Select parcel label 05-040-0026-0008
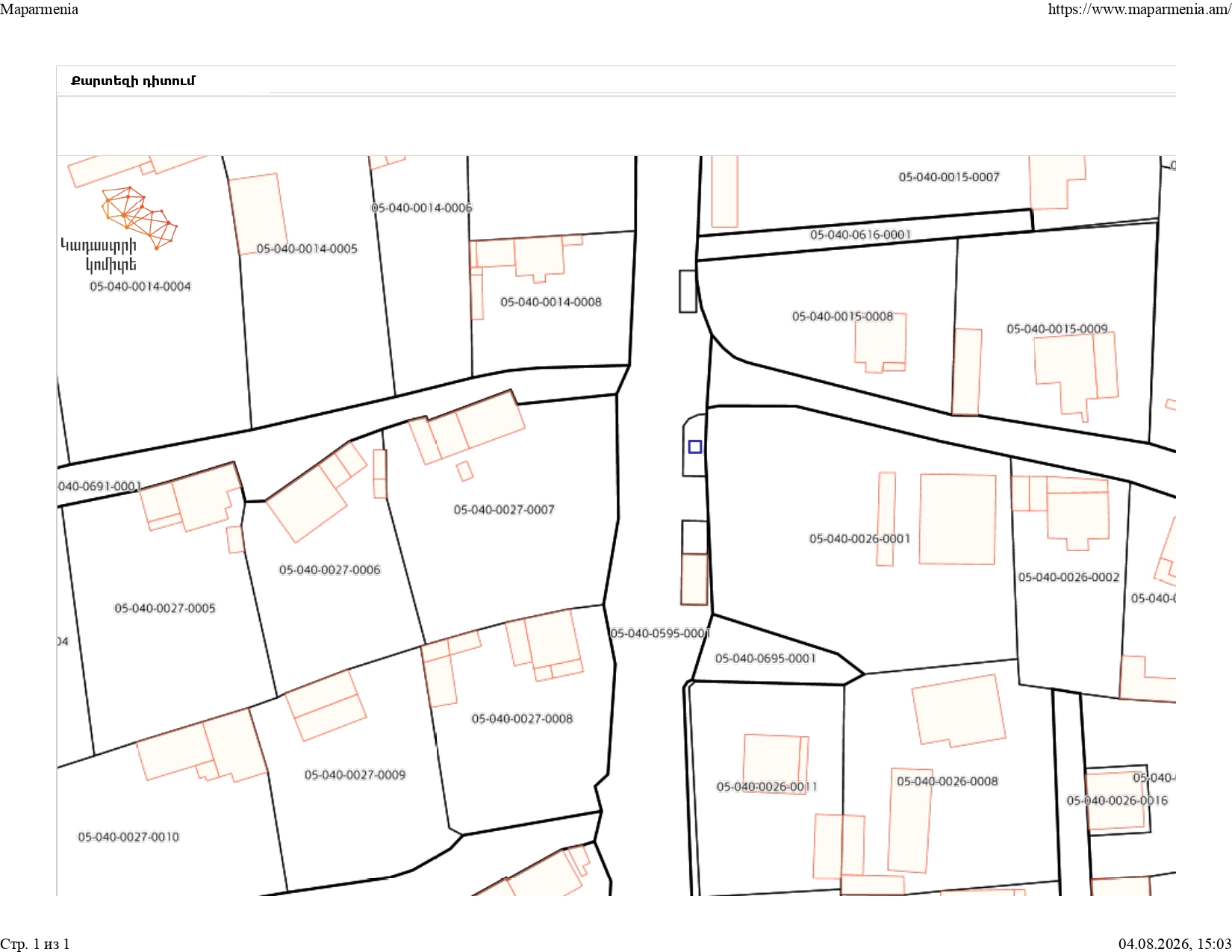 point(948,781)
